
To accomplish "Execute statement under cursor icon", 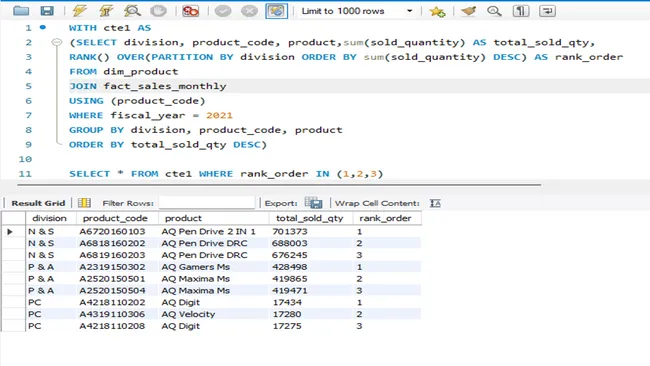I will (x=106, y=11).
